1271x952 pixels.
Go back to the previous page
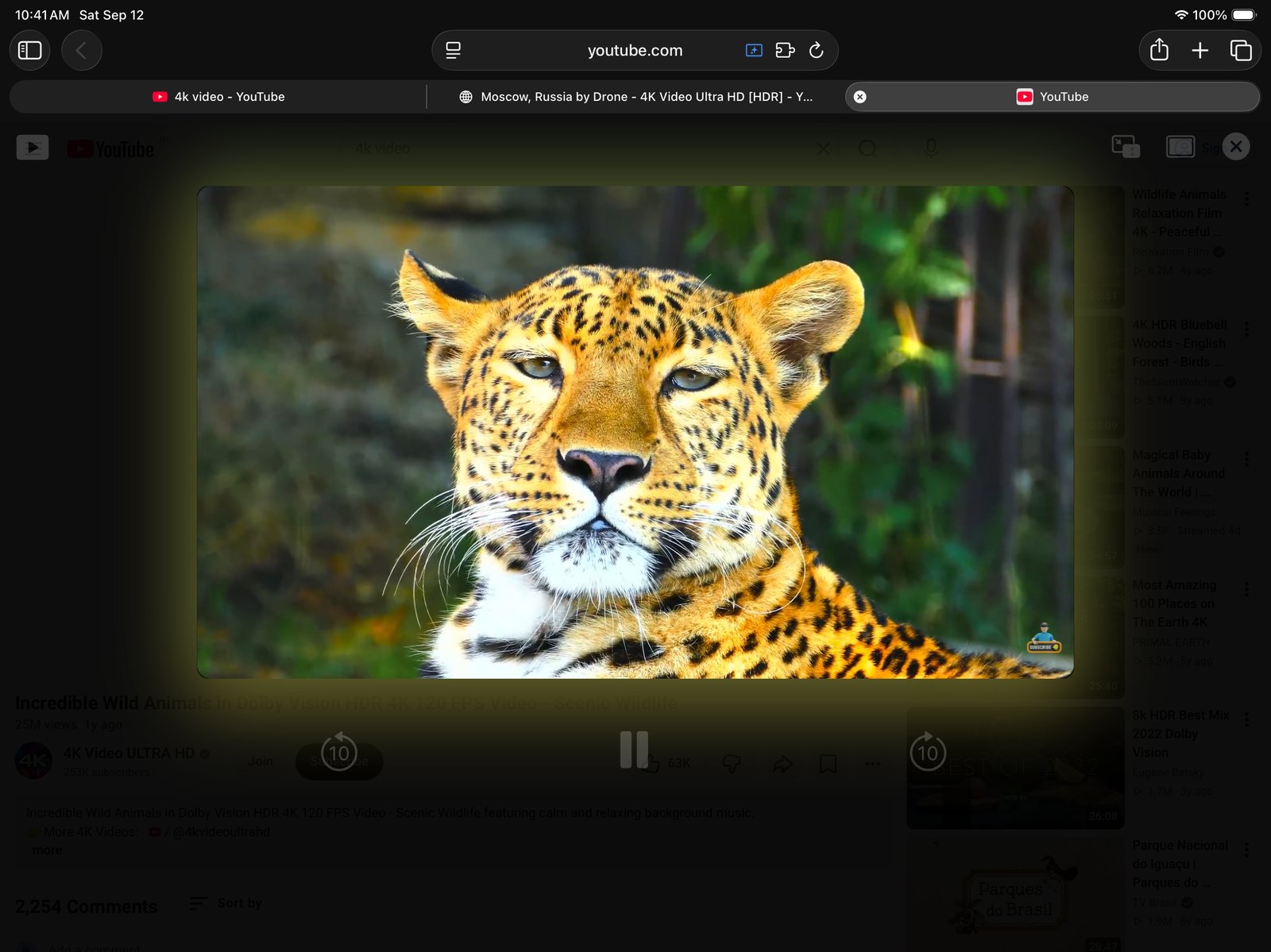click(81, 51)
